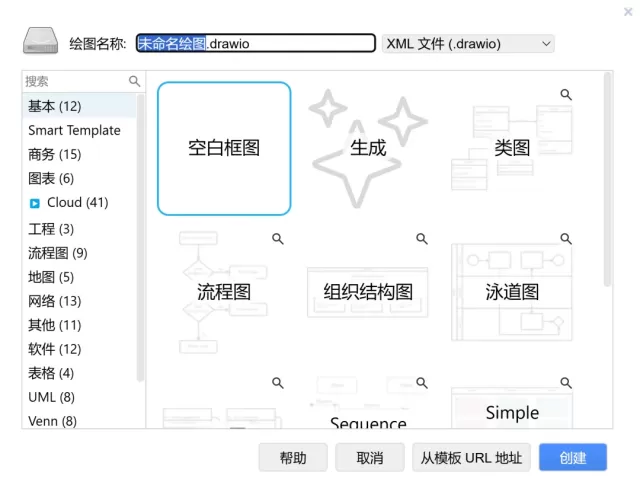Select the Smart Template category
Image resolution: width=640 pixels, height=485 pixels.
[x=79, y=130]
